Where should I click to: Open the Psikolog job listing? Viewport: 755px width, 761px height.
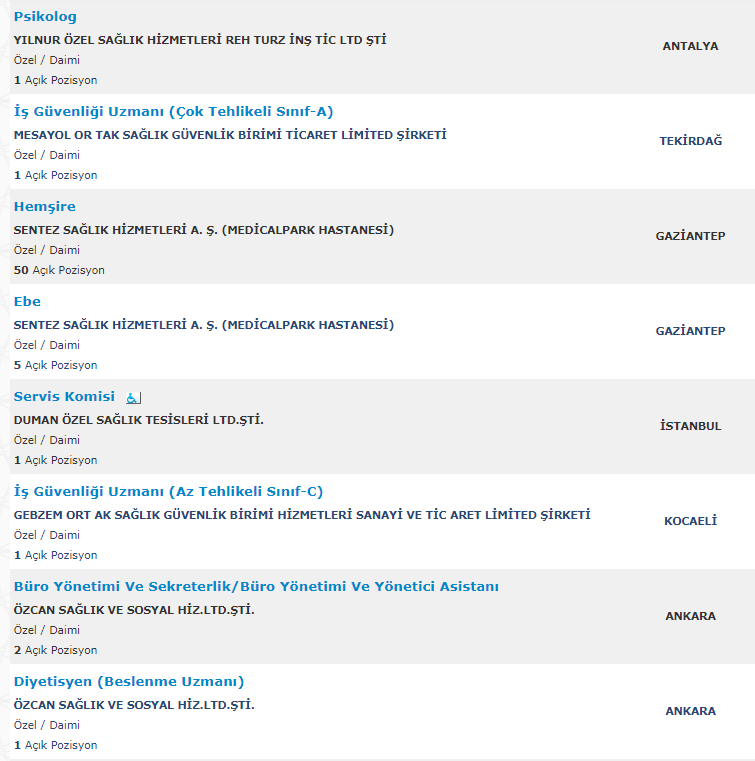coord(45,17)
